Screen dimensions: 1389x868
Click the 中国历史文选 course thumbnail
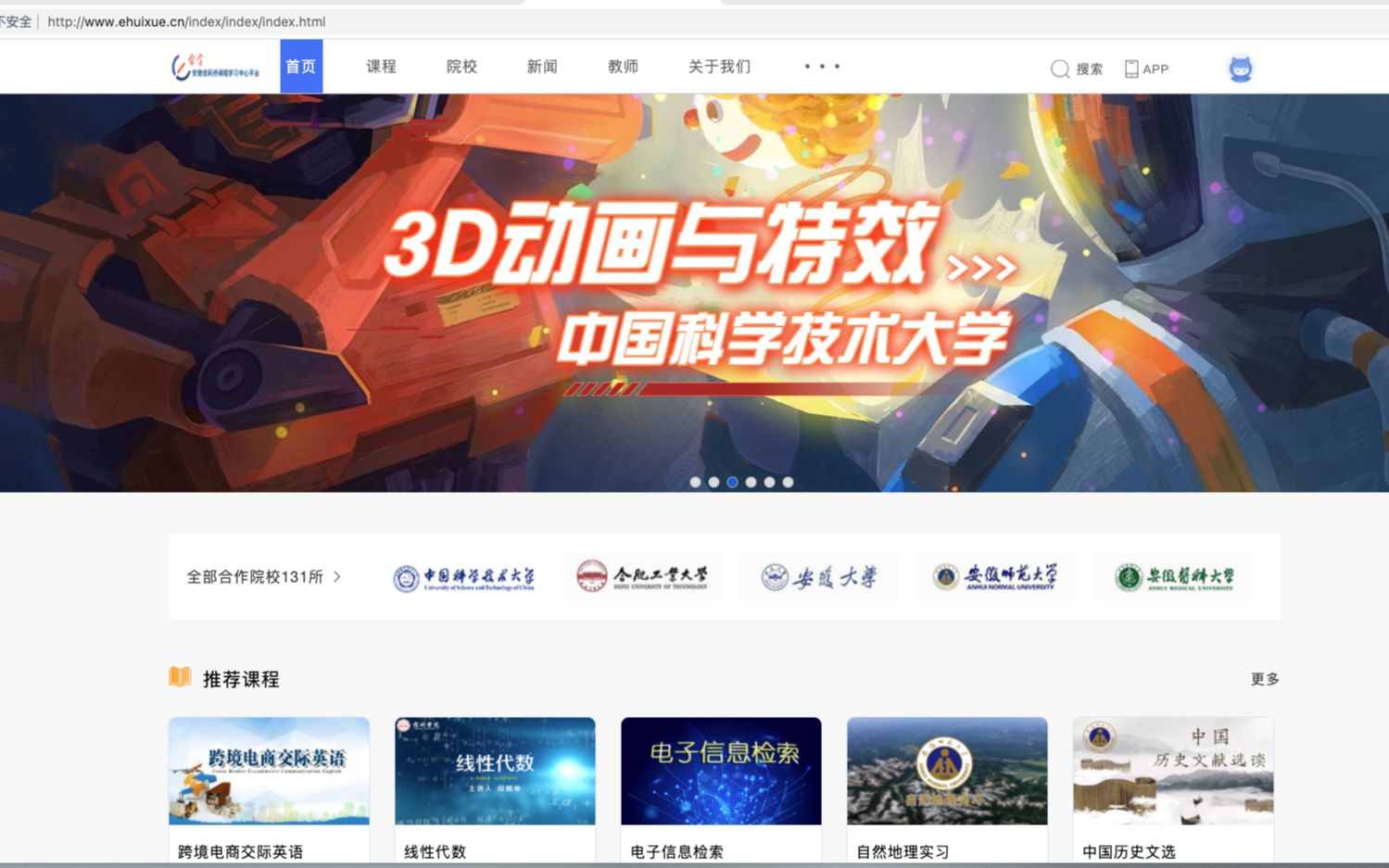pyautogui.click(x=1173, y=771)
